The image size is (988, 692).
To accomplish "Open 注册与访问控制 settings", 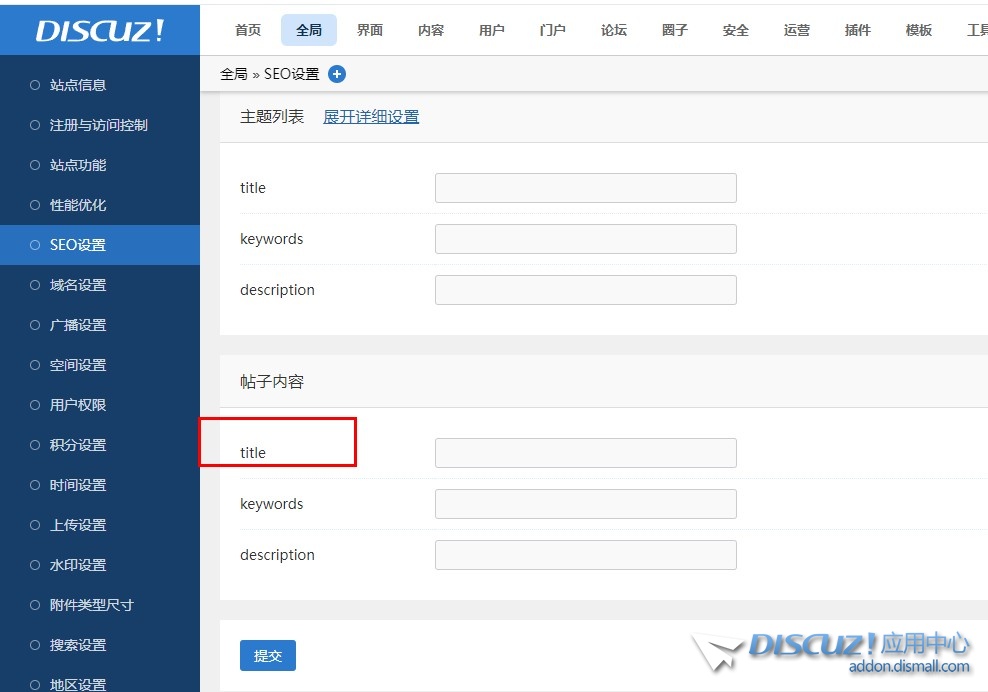I will click(100, 125).
